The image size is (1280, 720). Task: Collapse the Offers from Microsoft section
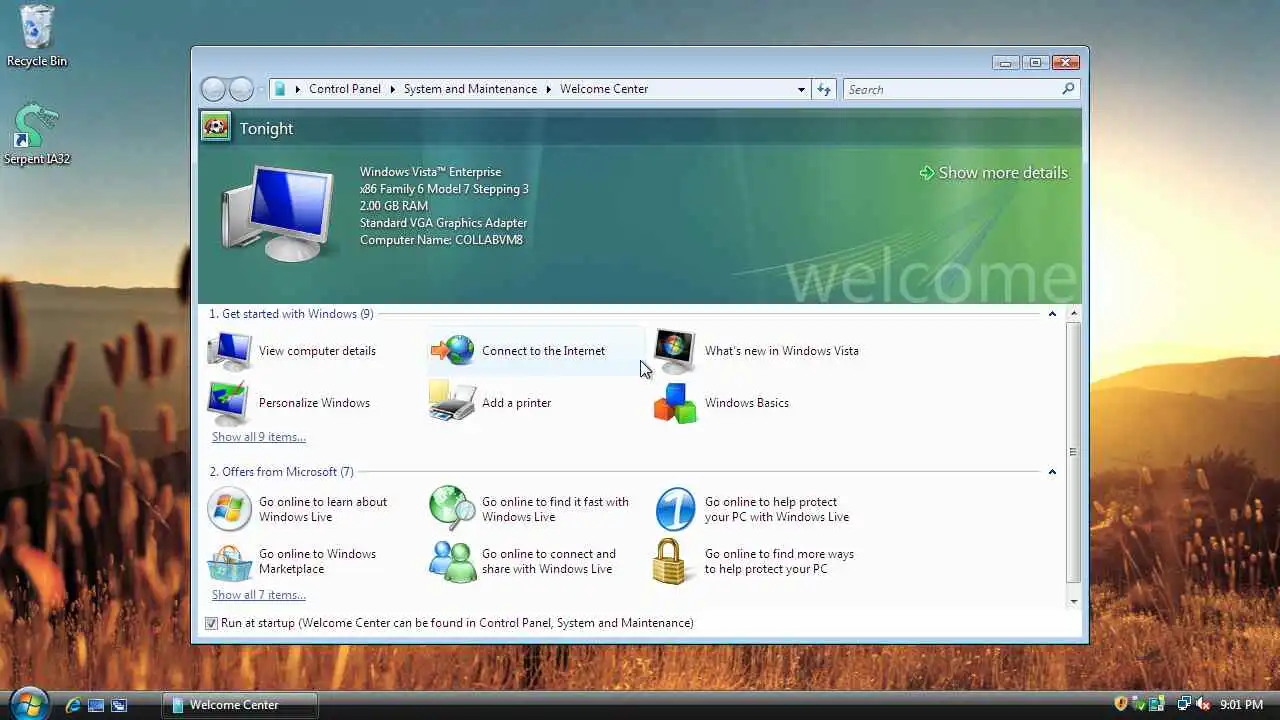click(x=1052, y=472)
